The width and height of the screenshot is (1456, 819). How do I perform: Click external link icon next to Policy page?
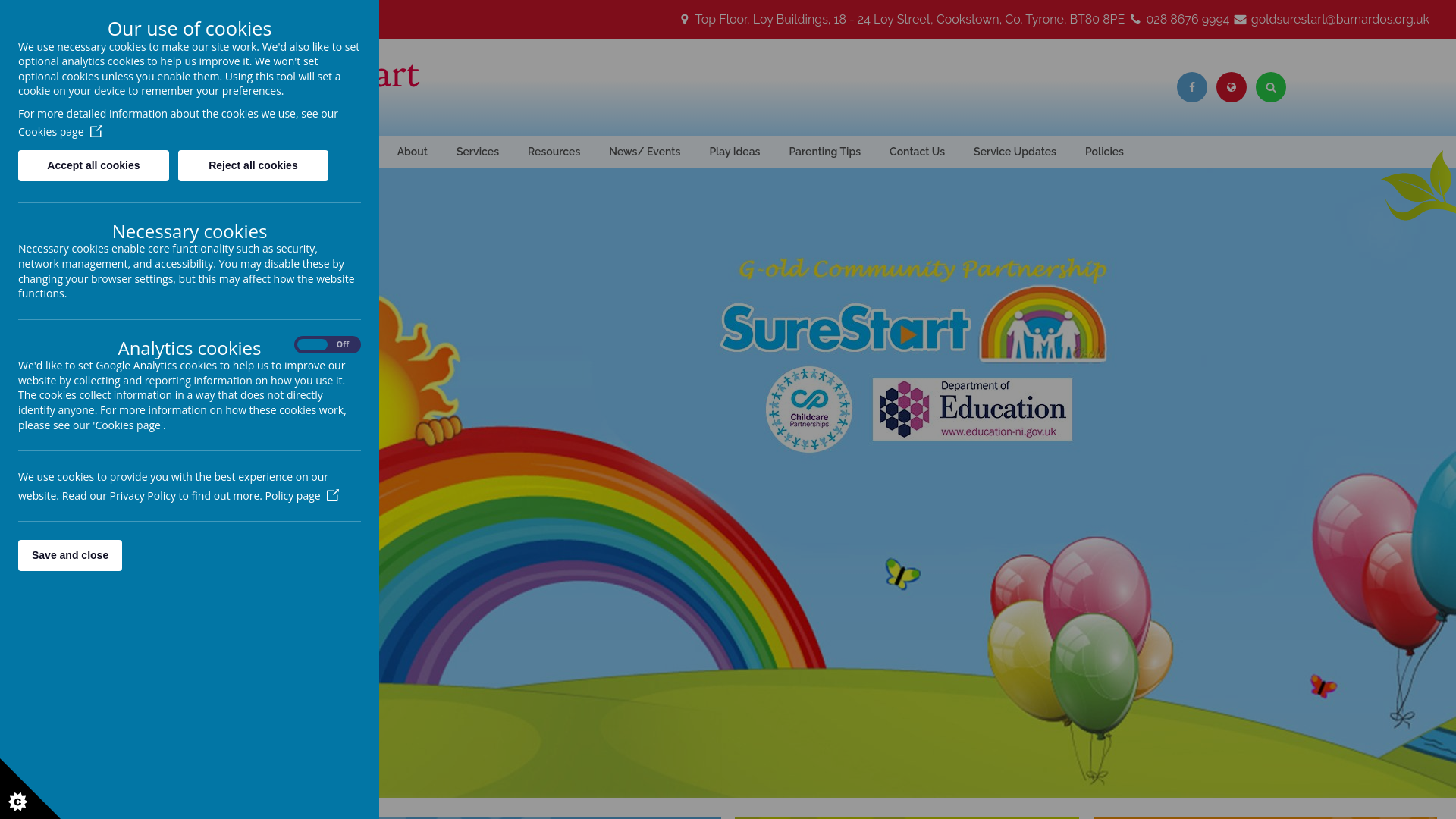click(x=333, y=495)
